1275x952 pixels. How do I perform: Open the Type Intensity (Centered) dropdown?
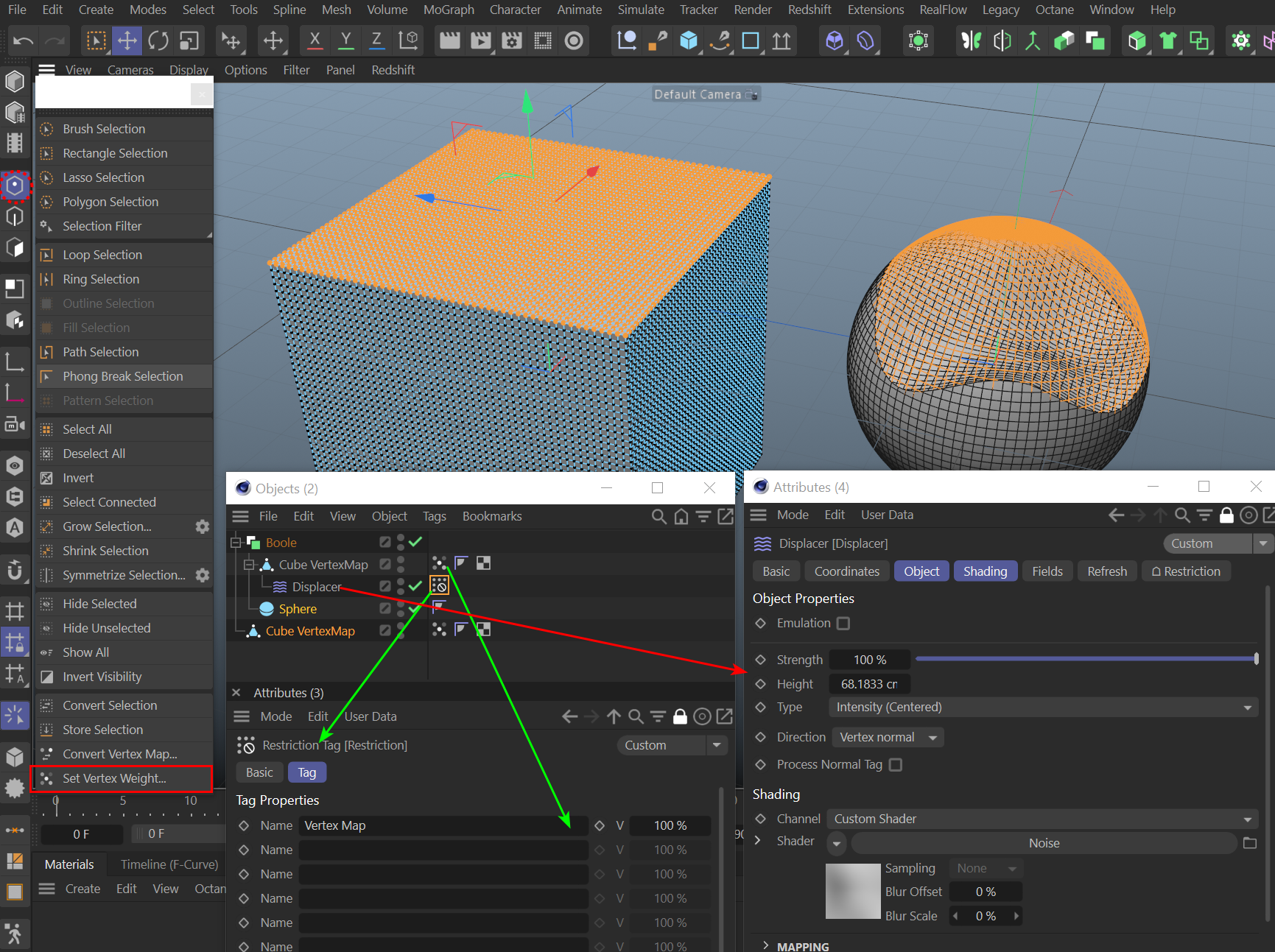tap(1044, 707)
